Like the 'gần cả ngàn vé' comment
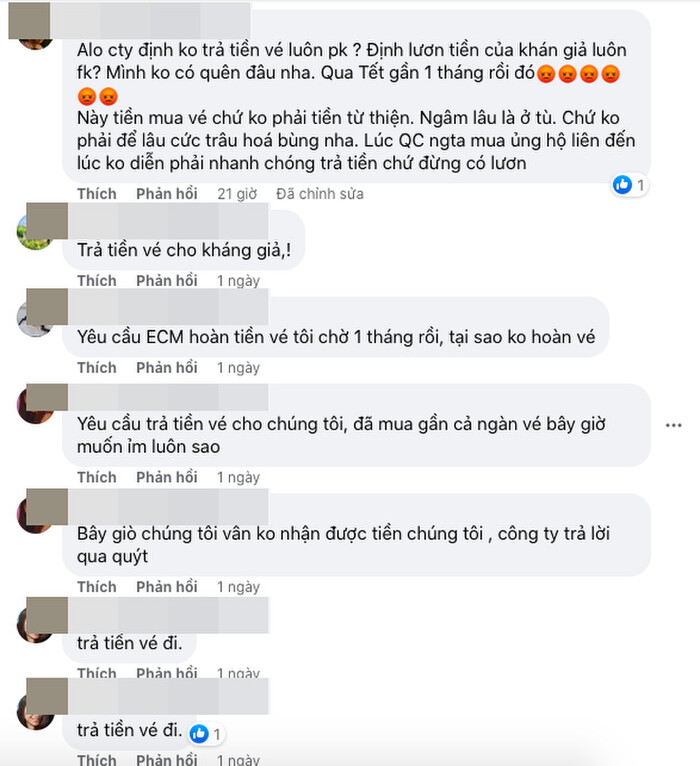 click(x=97, y=477)
